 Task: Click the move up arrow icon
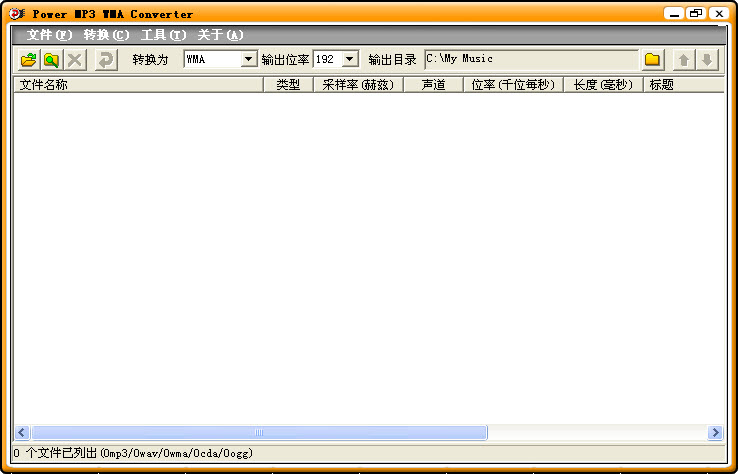click(684, 60)
